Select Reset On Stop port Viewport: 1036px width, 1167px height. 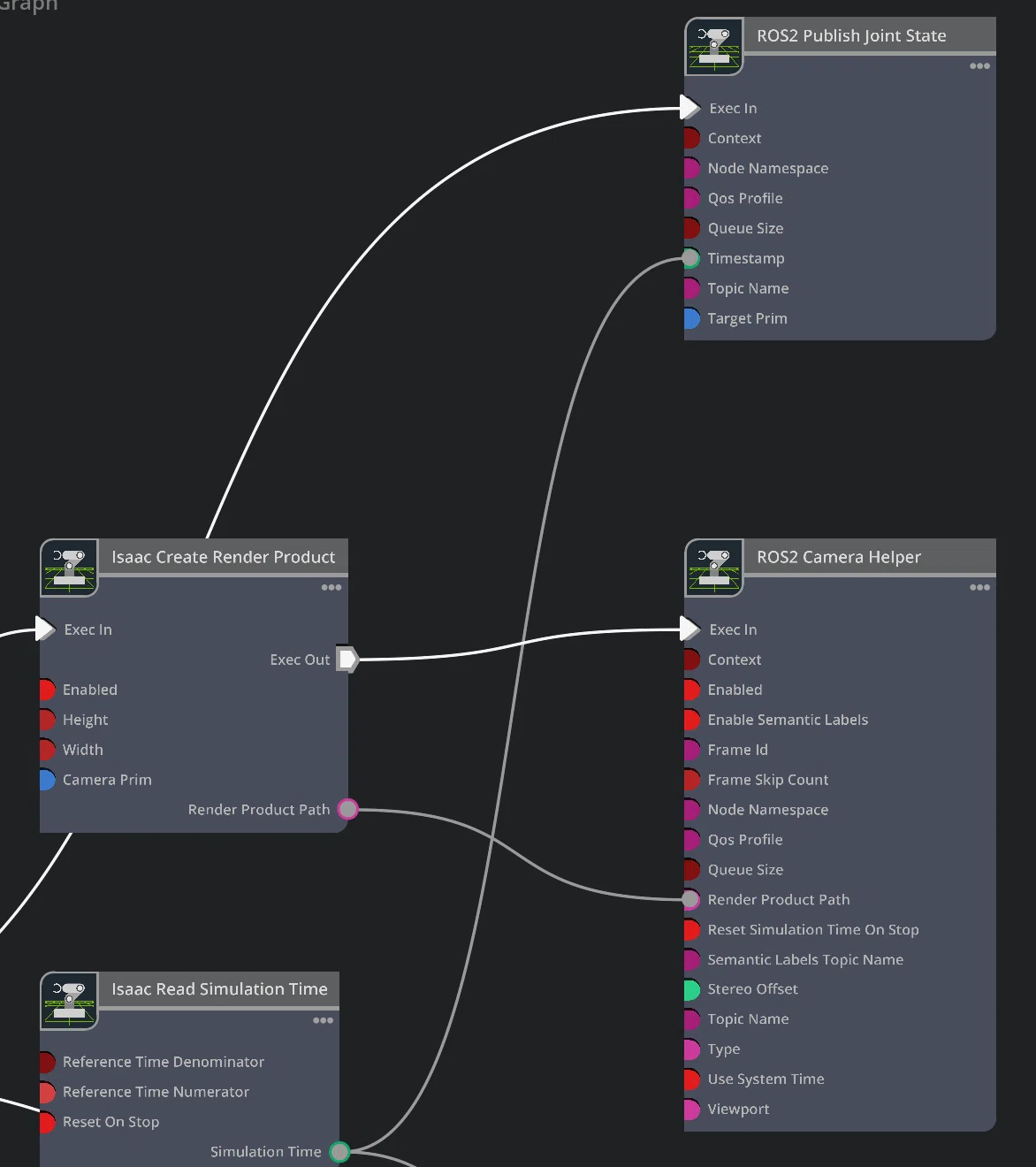click(x=48, y=1122)
